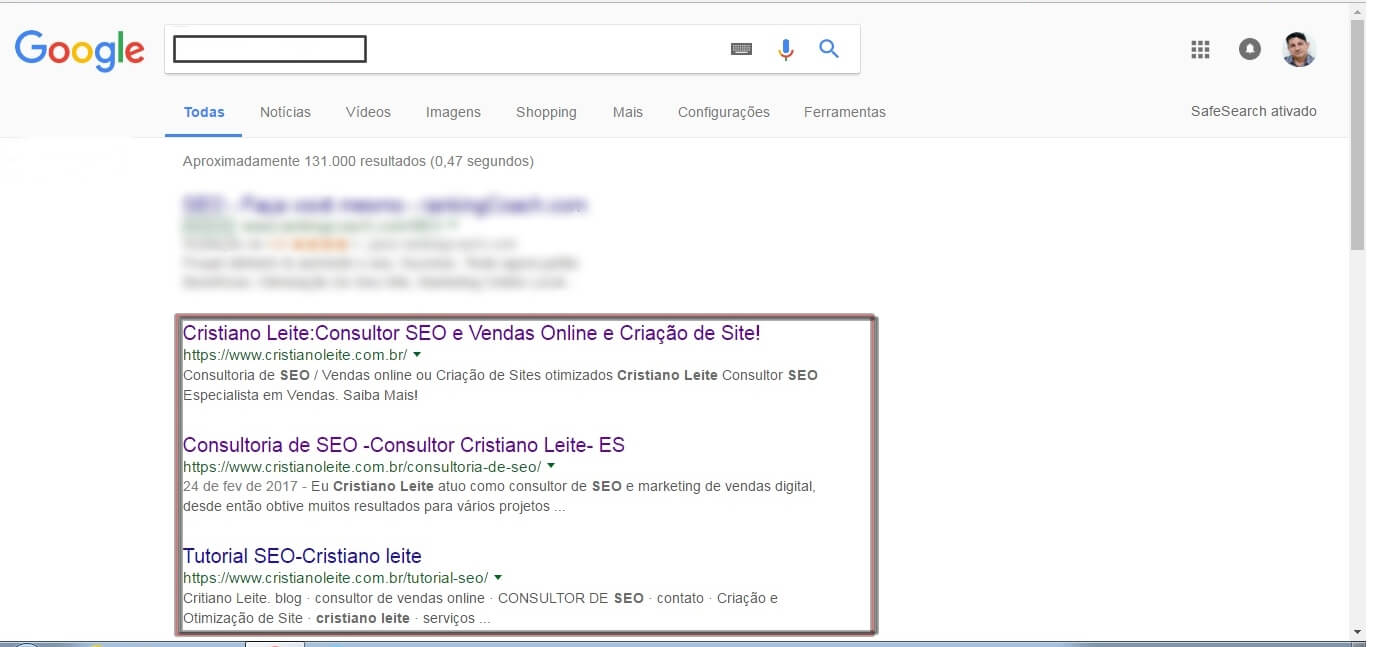Open 'Consultoria de SEO -Consultor Cristiano Leite- ES' result
Viewport: 1374px width, 647px height.
click(x=404, y=444)
